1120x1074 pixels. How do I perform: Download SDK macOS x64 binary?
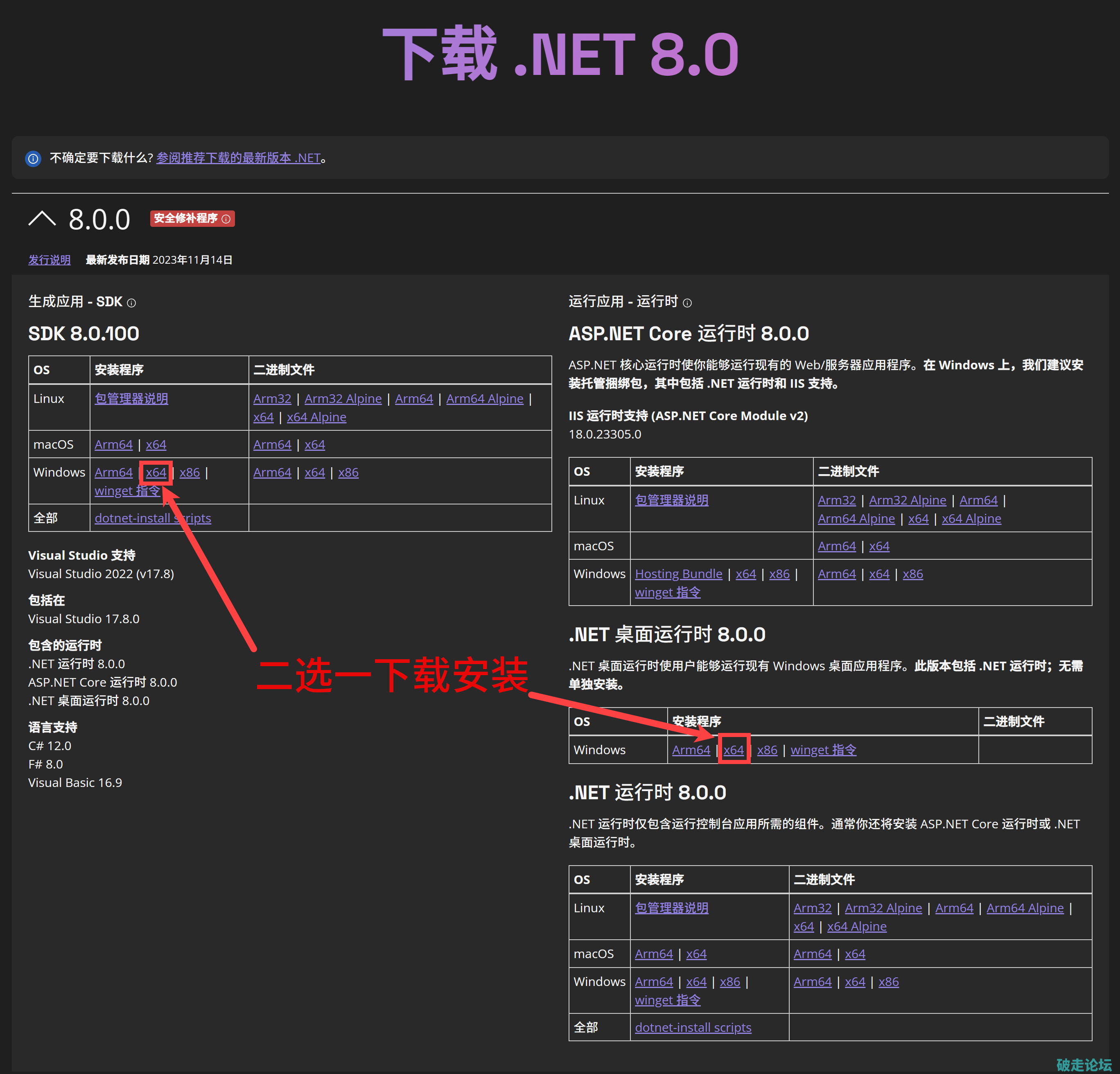coord(315,445)
